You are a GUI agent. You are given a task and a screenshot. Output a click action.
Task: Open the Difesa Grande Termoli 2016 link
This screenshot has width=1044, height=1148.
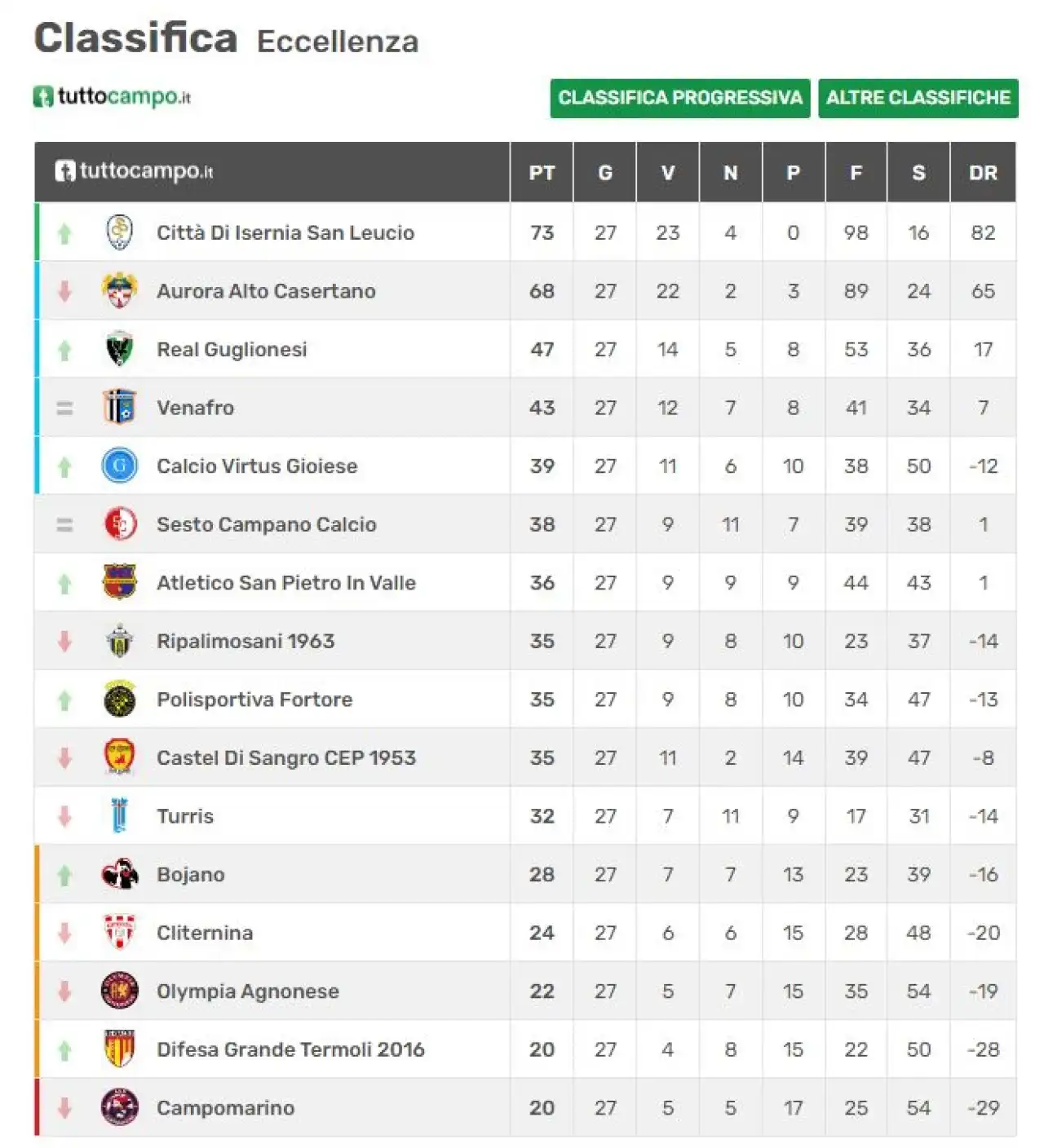click(x=290, y=1049)
